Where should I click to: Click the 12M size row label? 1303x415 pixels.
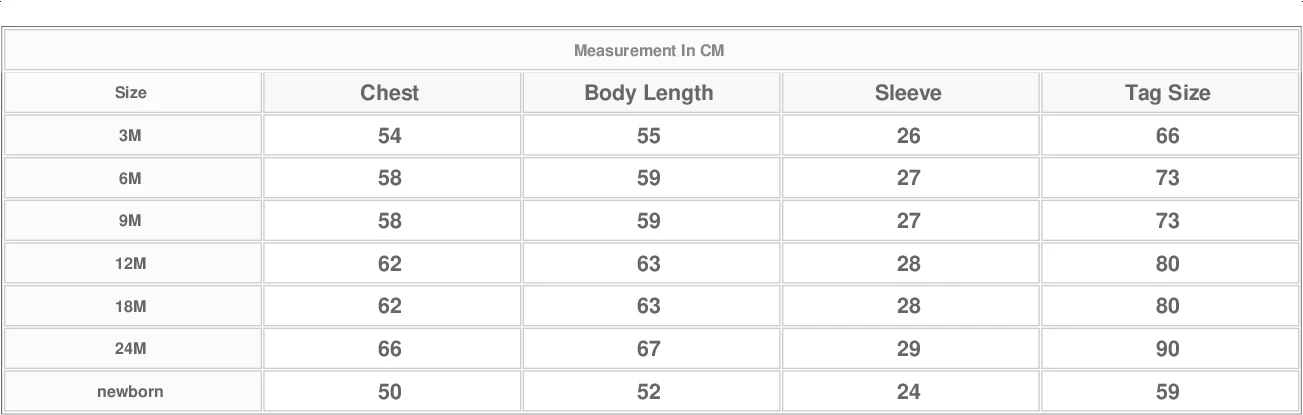coord(131,264)
